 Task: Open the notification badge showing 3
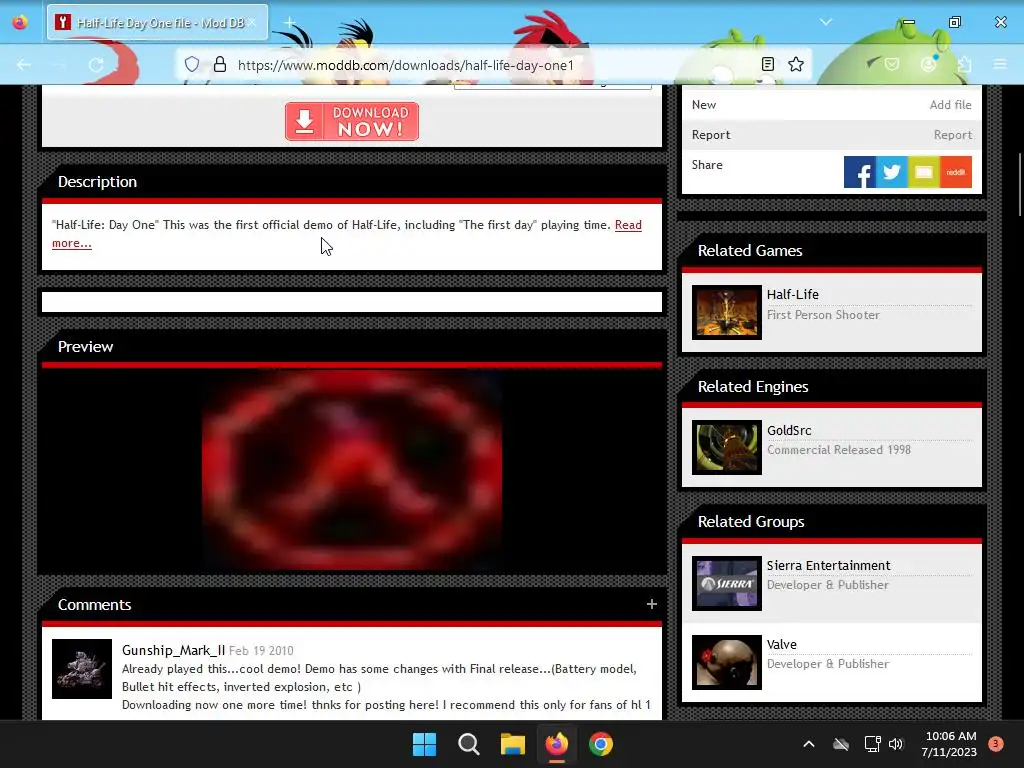pyautogui.click(x=995, y=744)
